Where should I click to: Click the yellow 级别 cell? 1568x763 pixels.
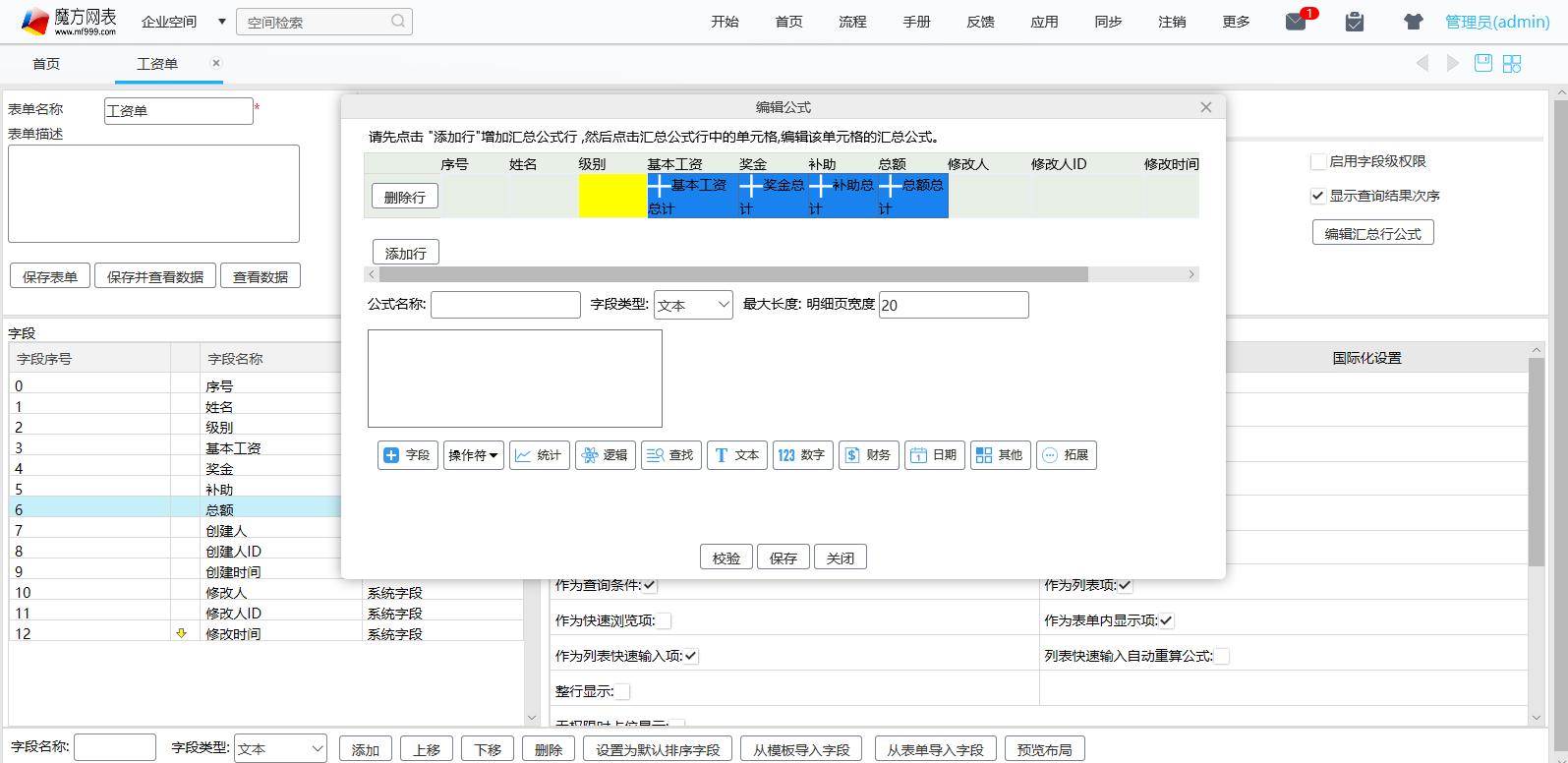coord(612,197)
